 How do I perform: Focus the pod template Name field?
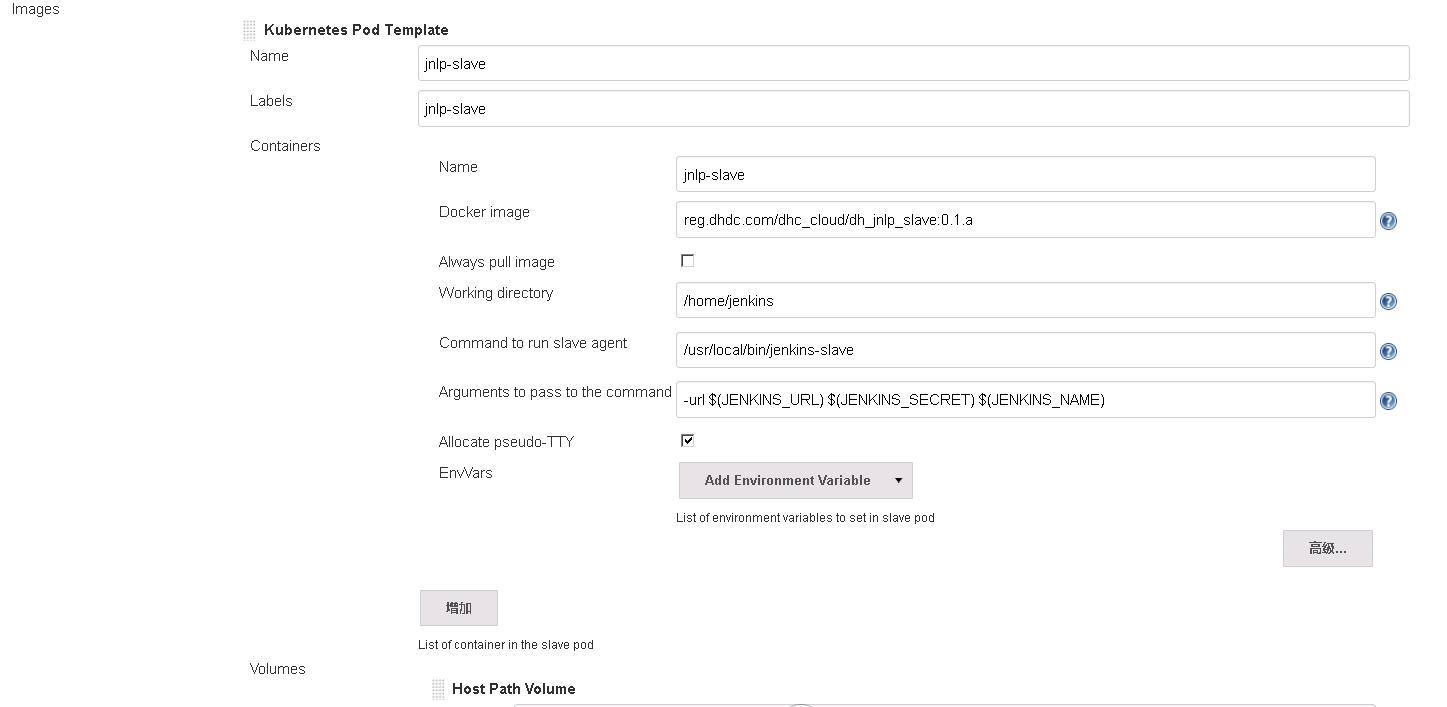[913, 63]
